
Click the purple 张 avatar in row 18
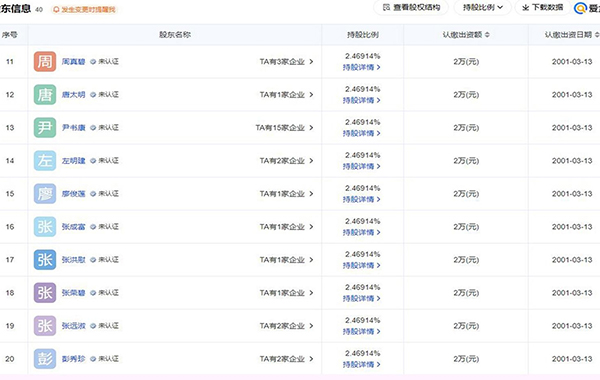point(45,293)
